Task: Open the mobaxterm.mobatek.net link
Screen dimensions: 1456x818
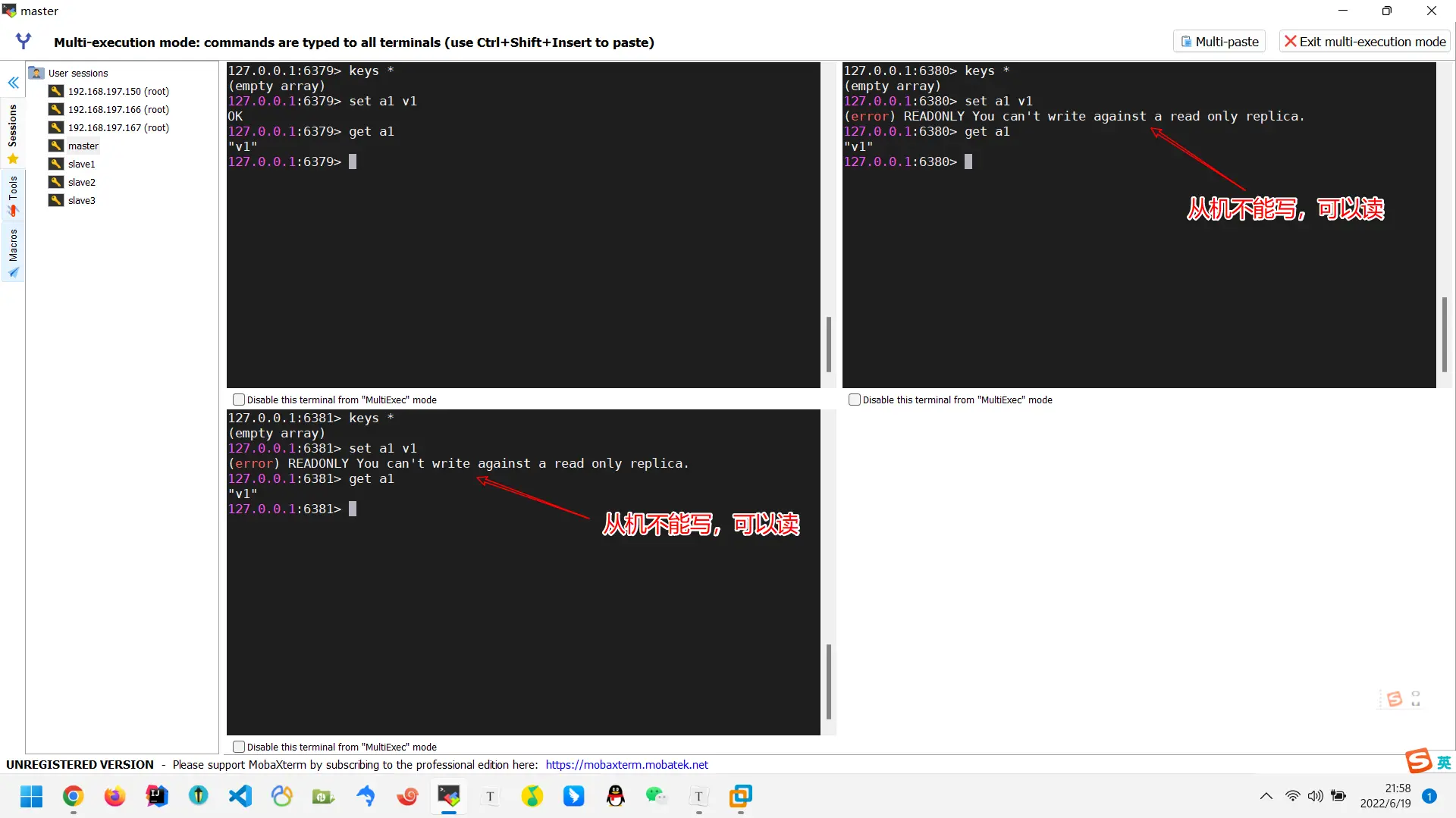Action: coord(626,764)
